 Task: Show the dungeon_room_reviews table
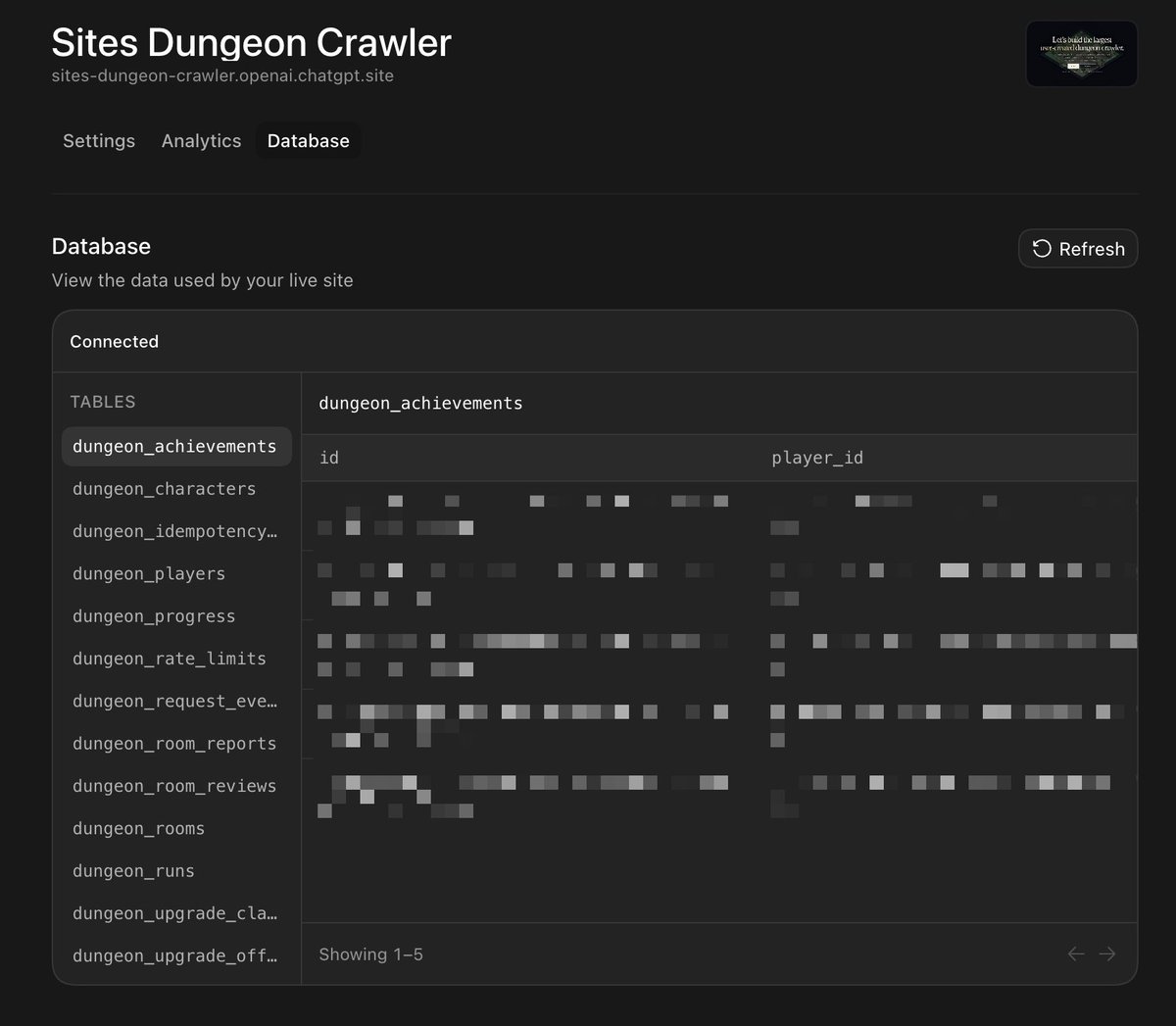tap(176, 786)
